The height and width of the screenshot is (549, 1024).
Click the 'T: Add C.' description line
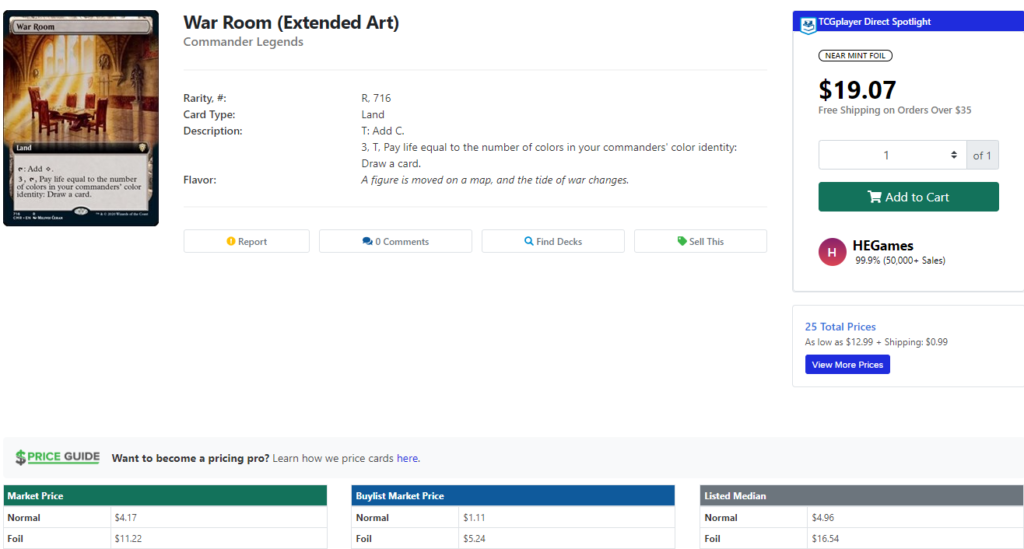[x=383, y=131]
